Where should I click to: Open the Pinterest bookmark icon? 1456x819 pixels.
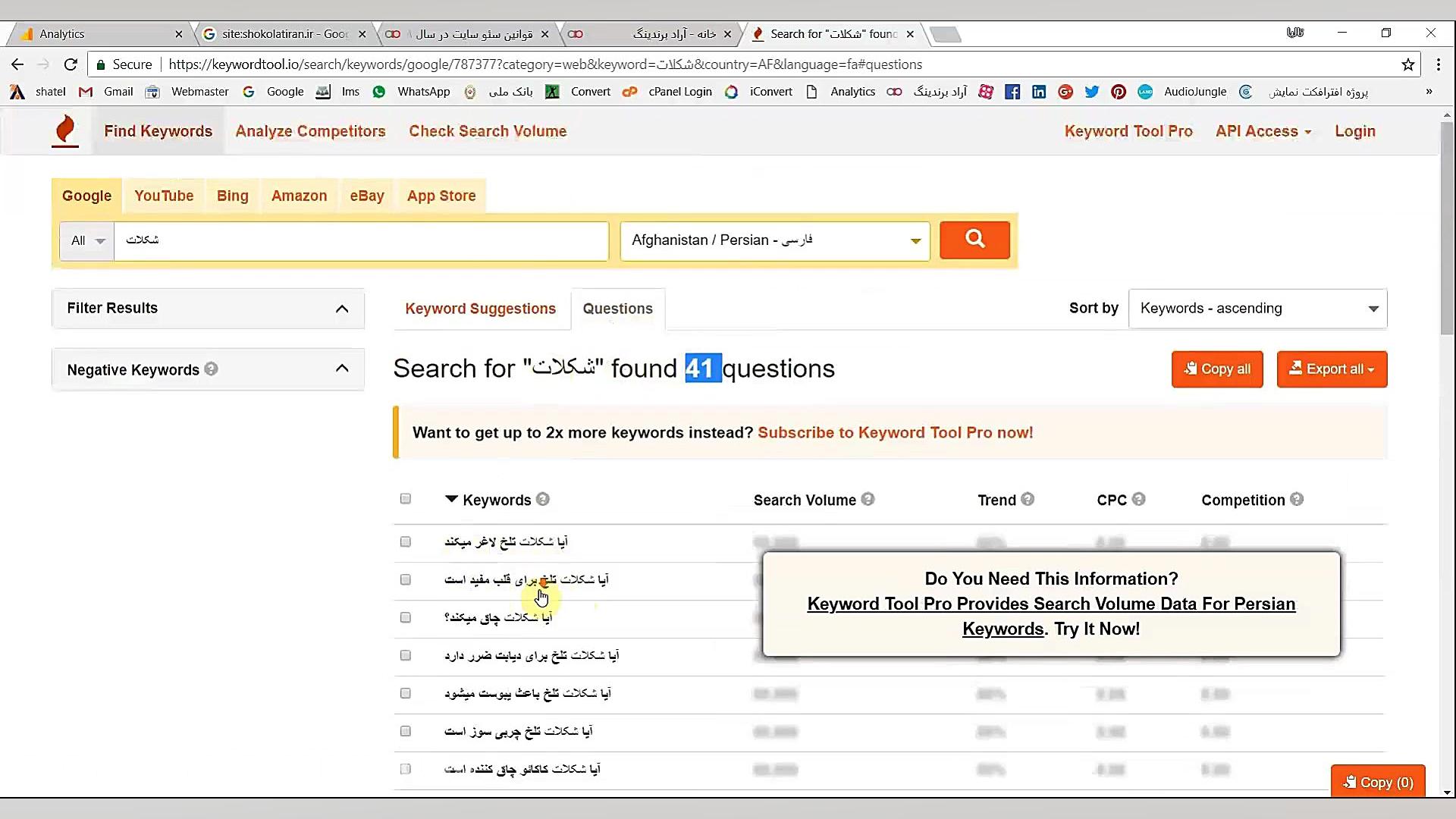coord(1119,92)
